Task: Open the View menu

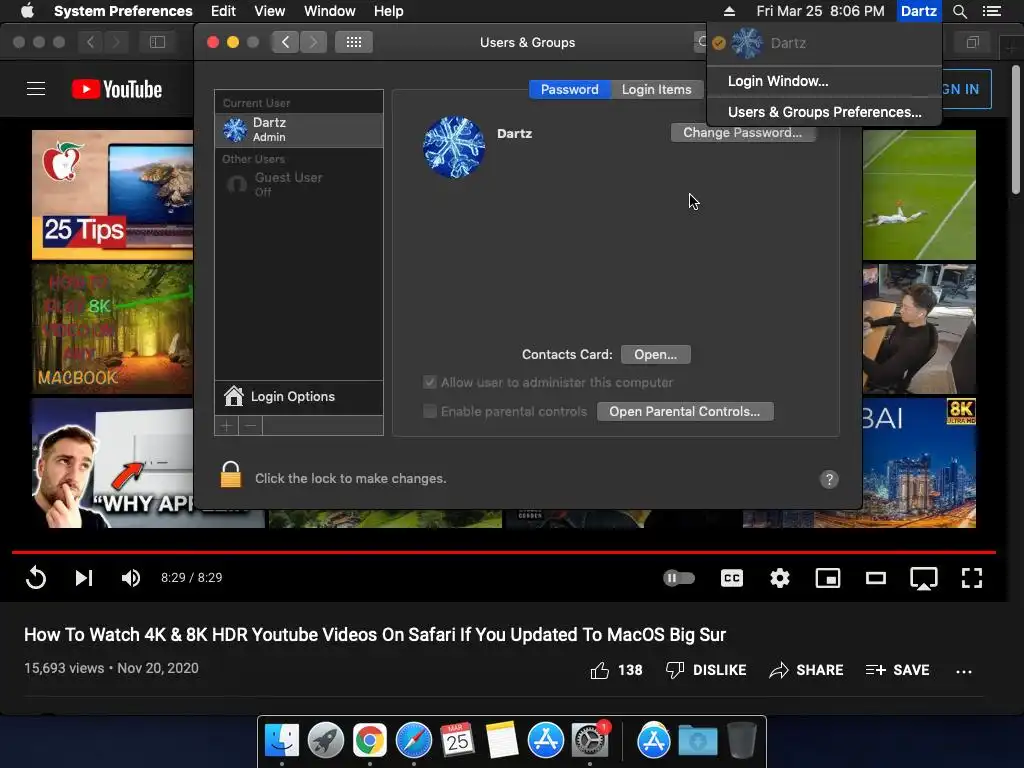Action: click(270, 11)
